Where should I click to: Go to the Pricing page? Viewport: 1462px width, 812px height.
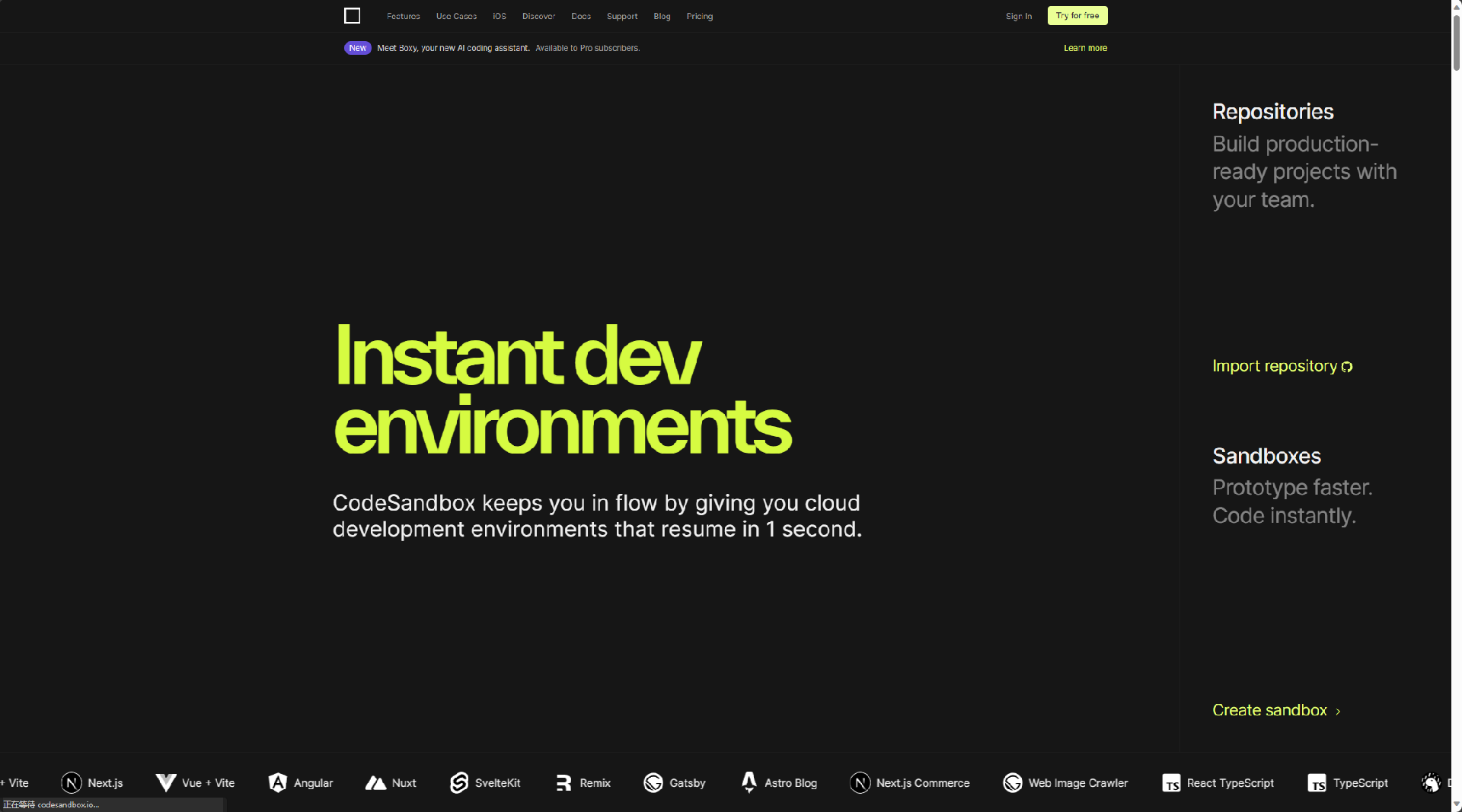click(699, 16)
